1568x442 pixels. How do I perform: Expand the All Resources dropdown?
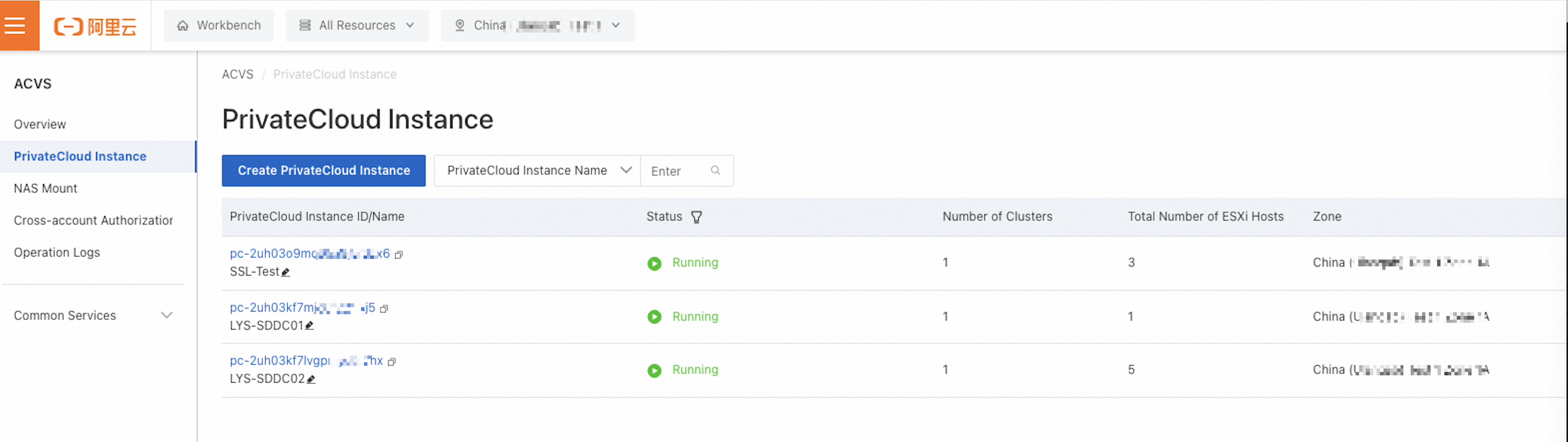[x=357, y=26]
